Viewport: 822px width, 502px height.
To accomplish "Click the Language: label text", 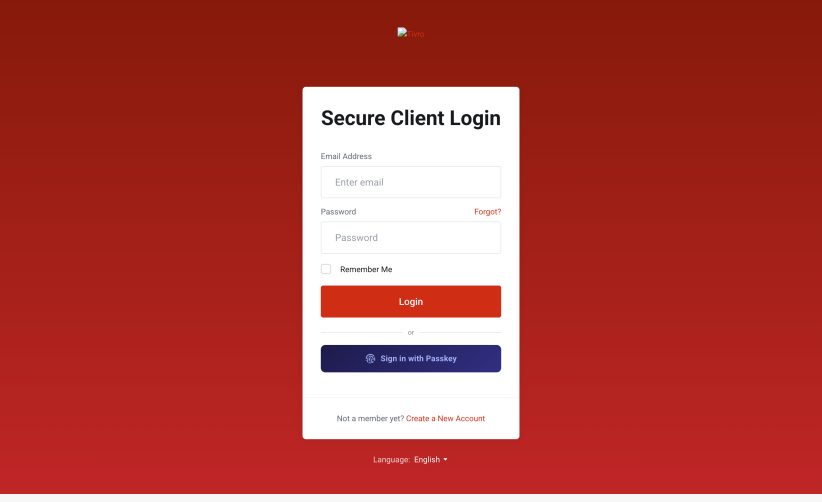I will click(x=392, y=460).
